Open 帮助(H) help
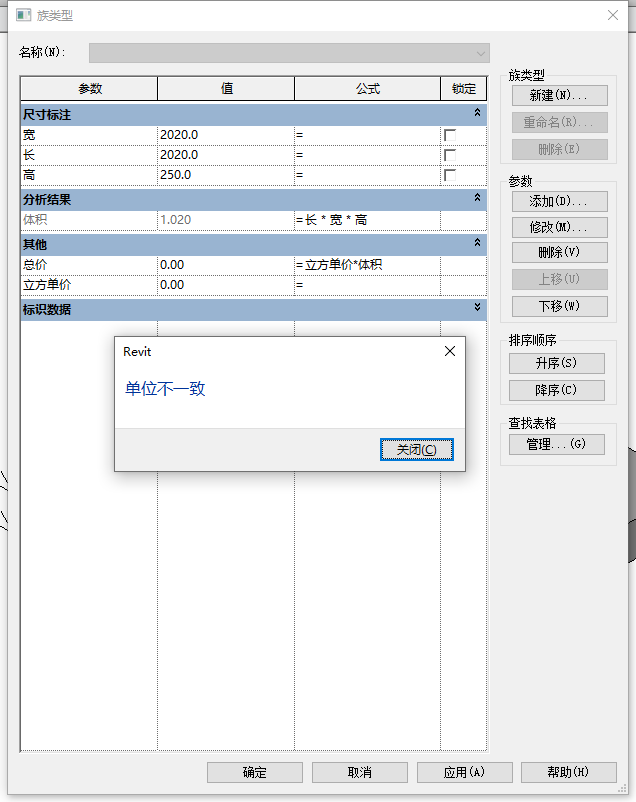This screenshot has height=802, width=636. [569, 772]
